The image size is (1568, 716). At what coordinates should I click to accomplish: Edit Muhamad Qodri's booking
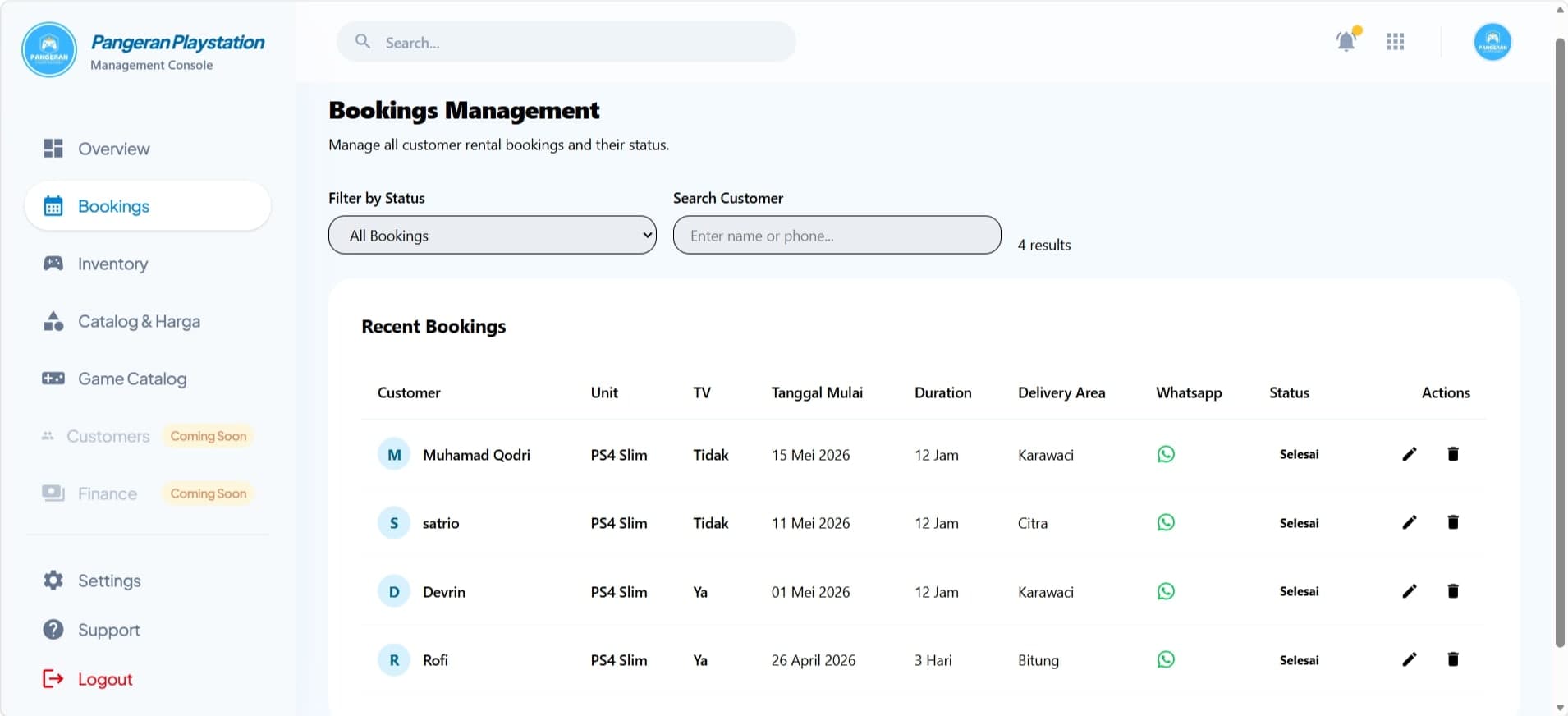tap(1410, 454)
